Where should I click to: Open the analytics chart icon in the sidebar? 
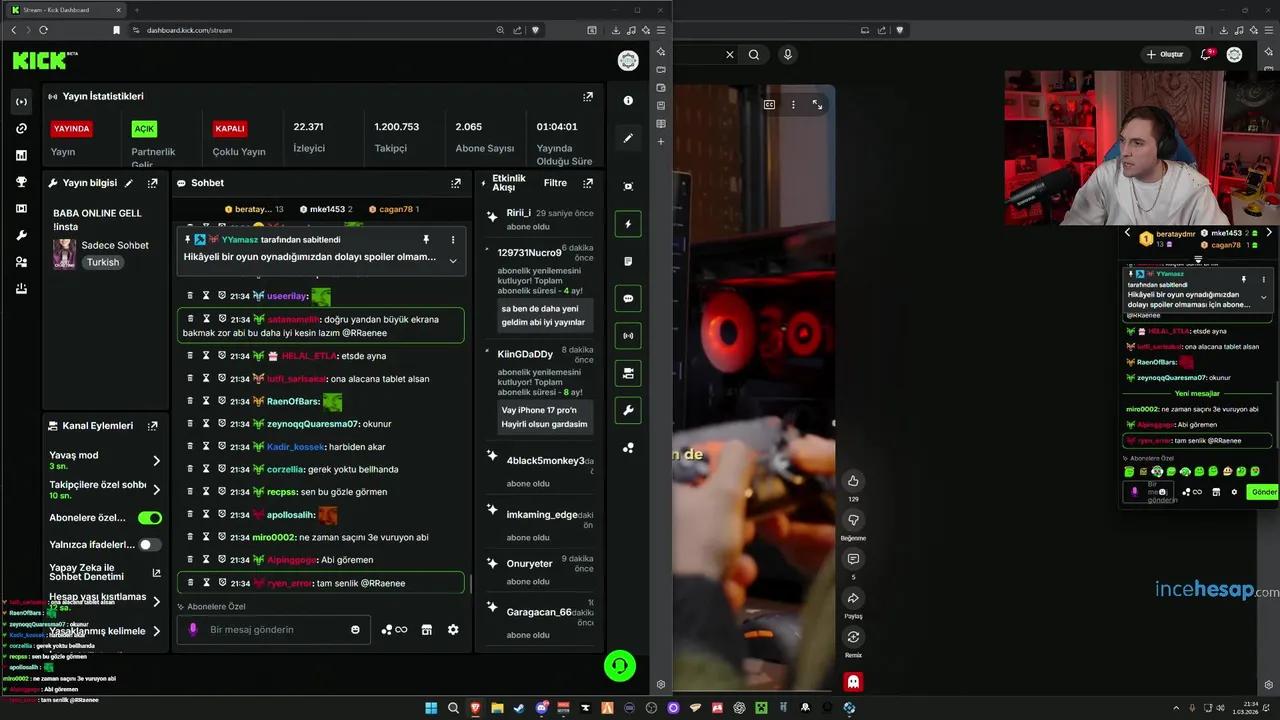[x=21, y=155]
